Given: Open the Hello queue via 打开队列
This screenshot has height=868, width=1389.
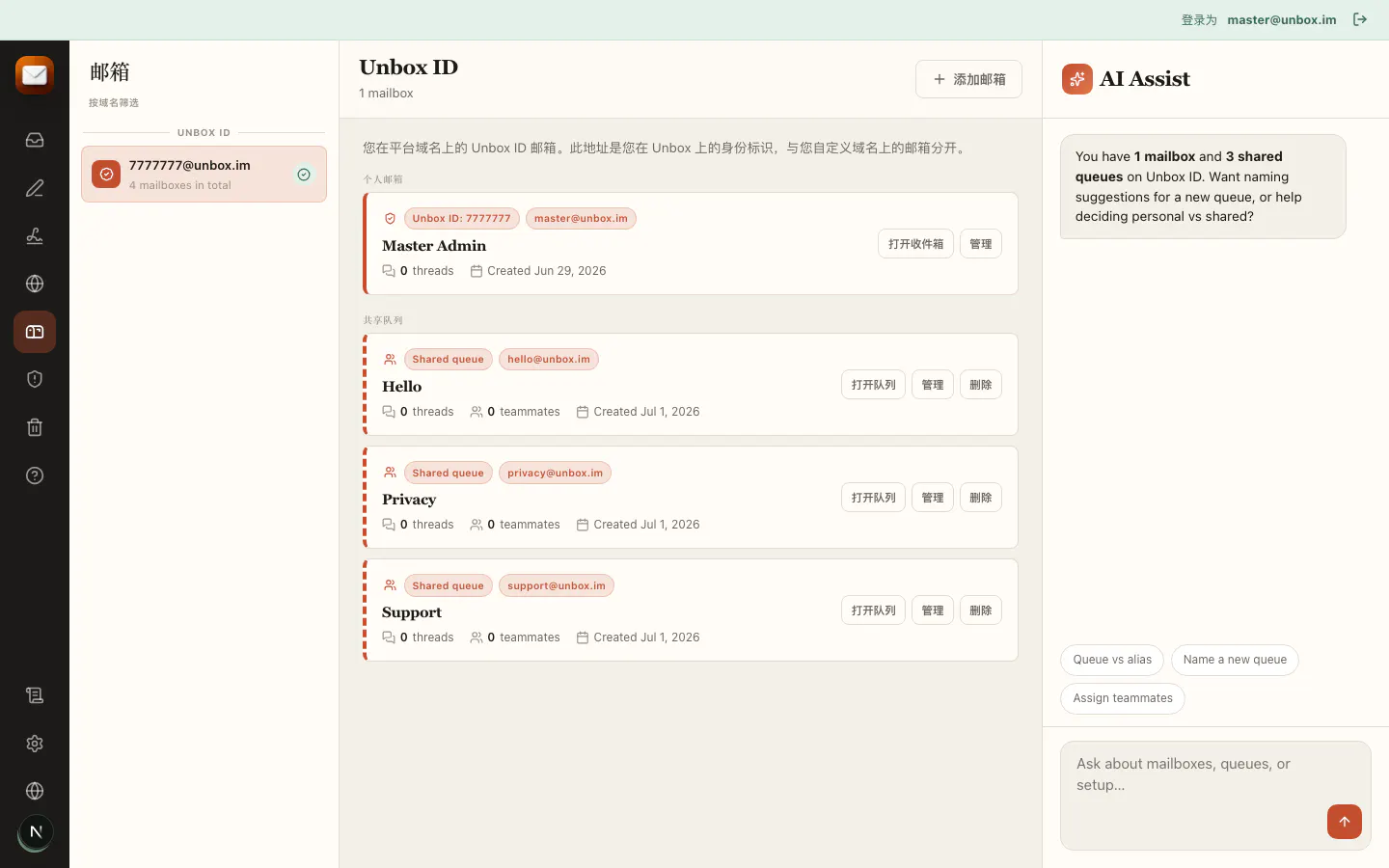Looking at the screenshot, I should coord(873,385).
